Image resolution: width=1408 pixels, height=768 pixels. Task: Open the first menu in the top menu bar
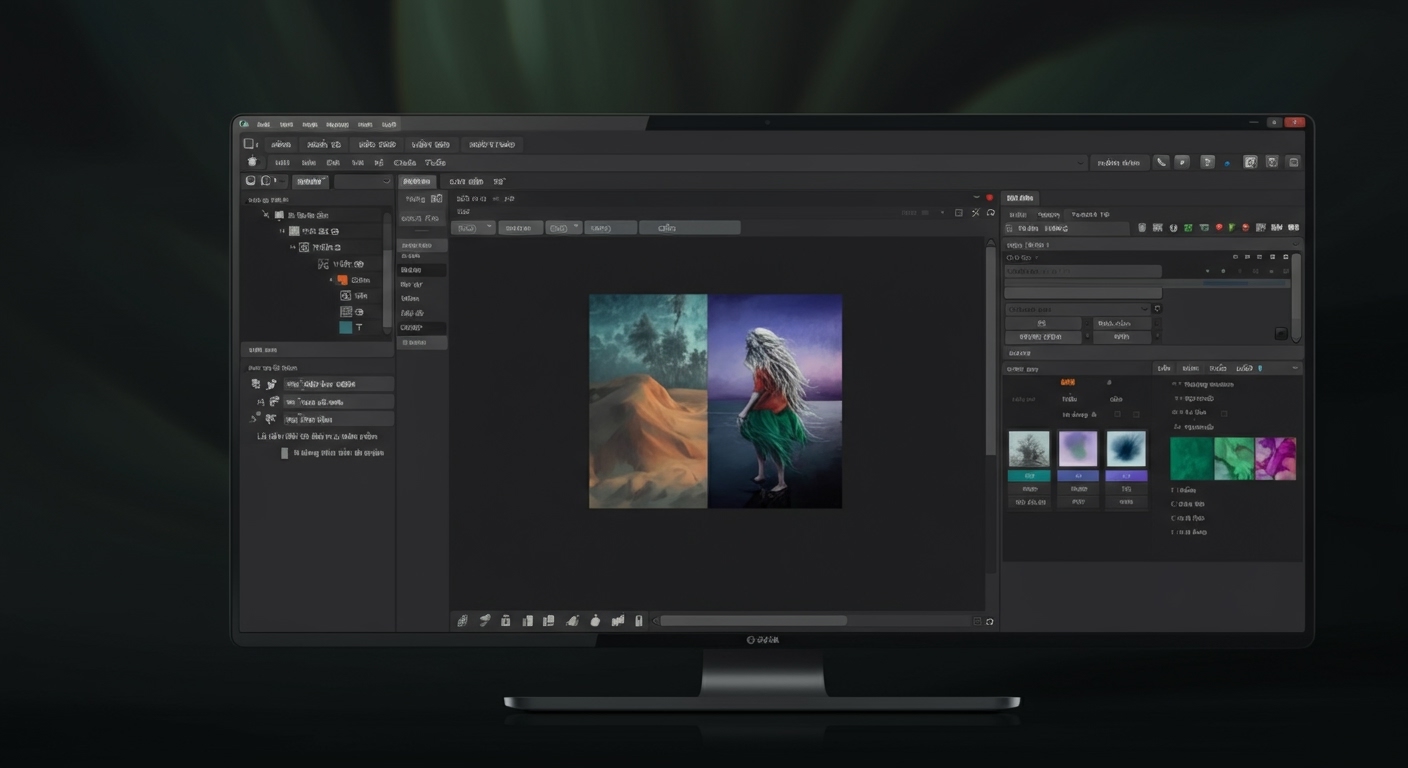[262, 124]
